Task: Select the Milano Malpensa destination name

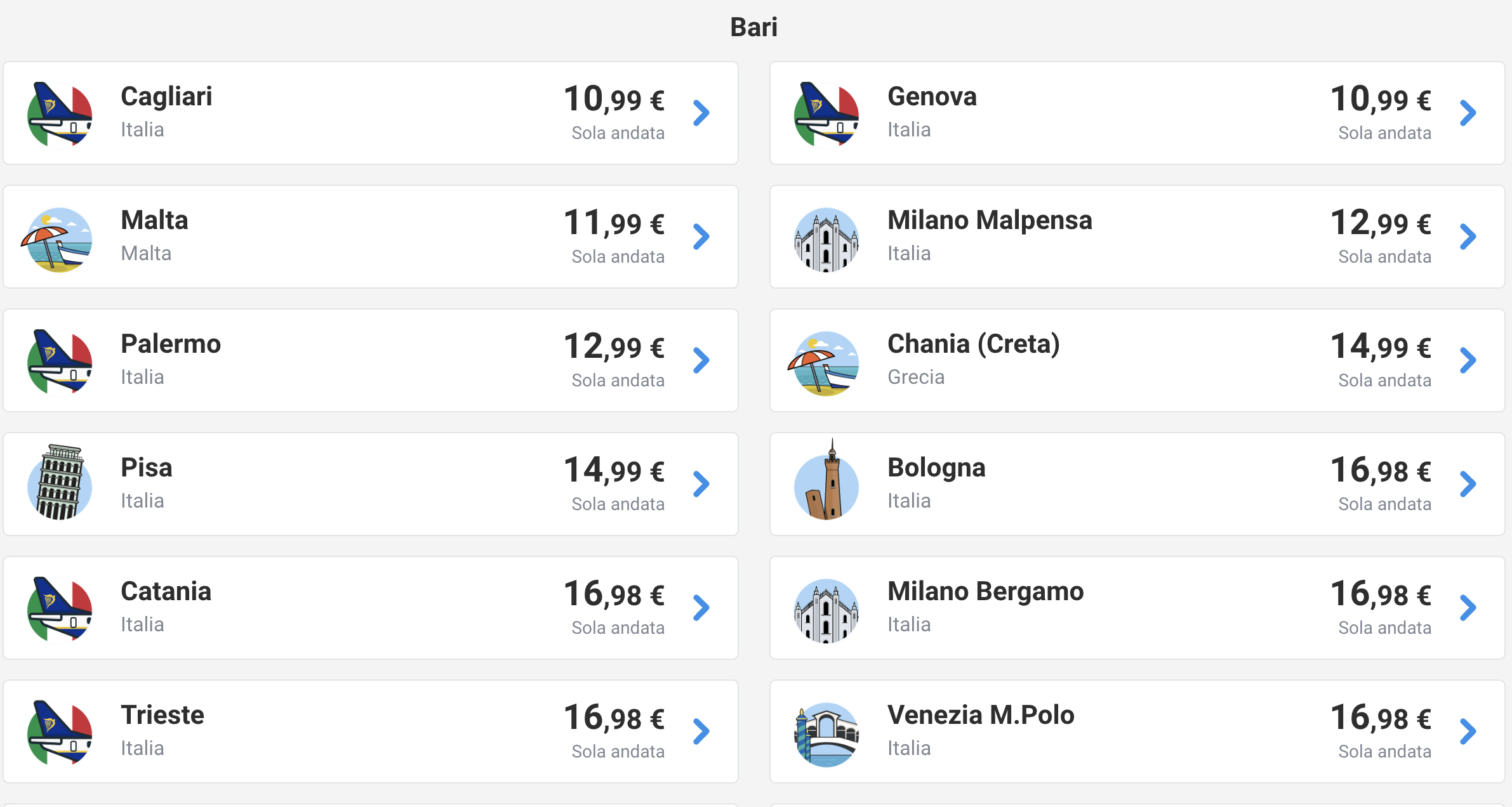Action: 990,220
